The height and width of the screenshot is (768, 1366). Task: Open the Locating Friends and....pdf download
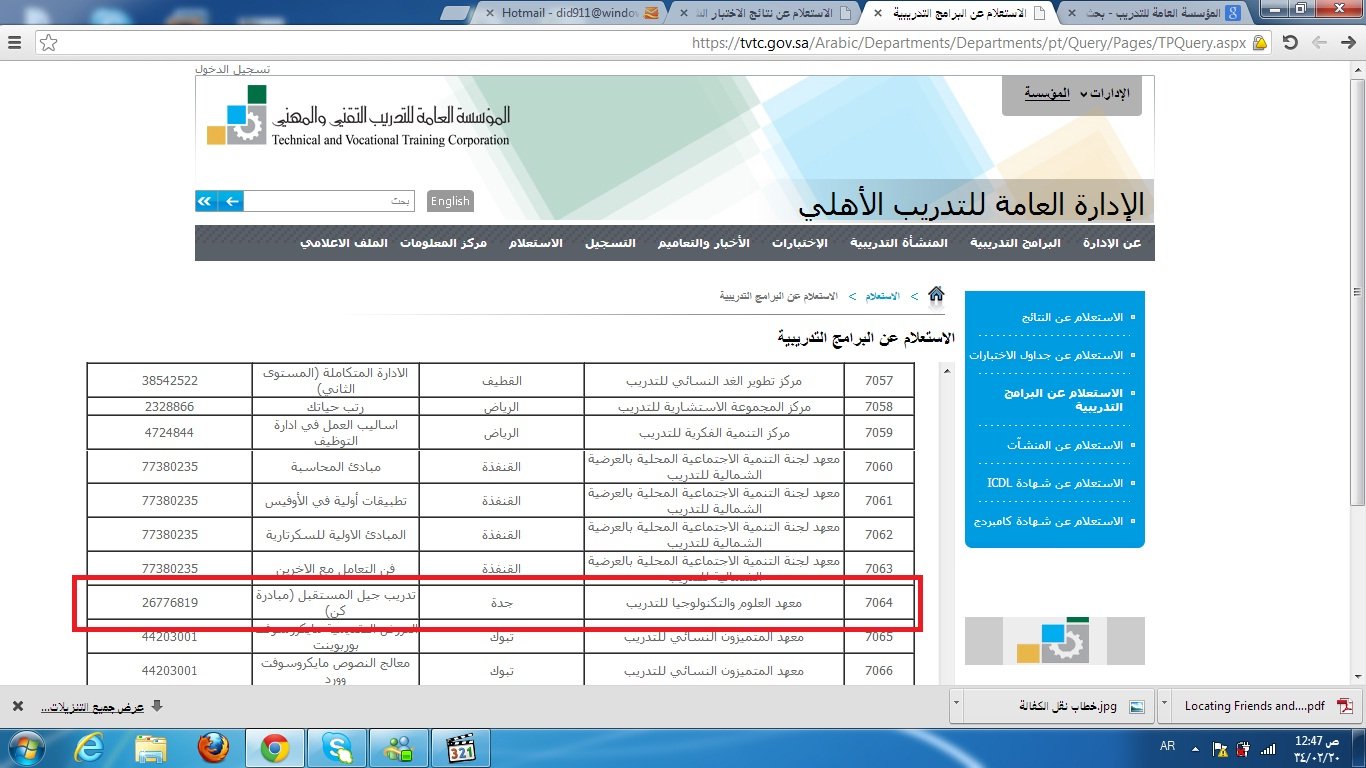[x=1266, y=706]
